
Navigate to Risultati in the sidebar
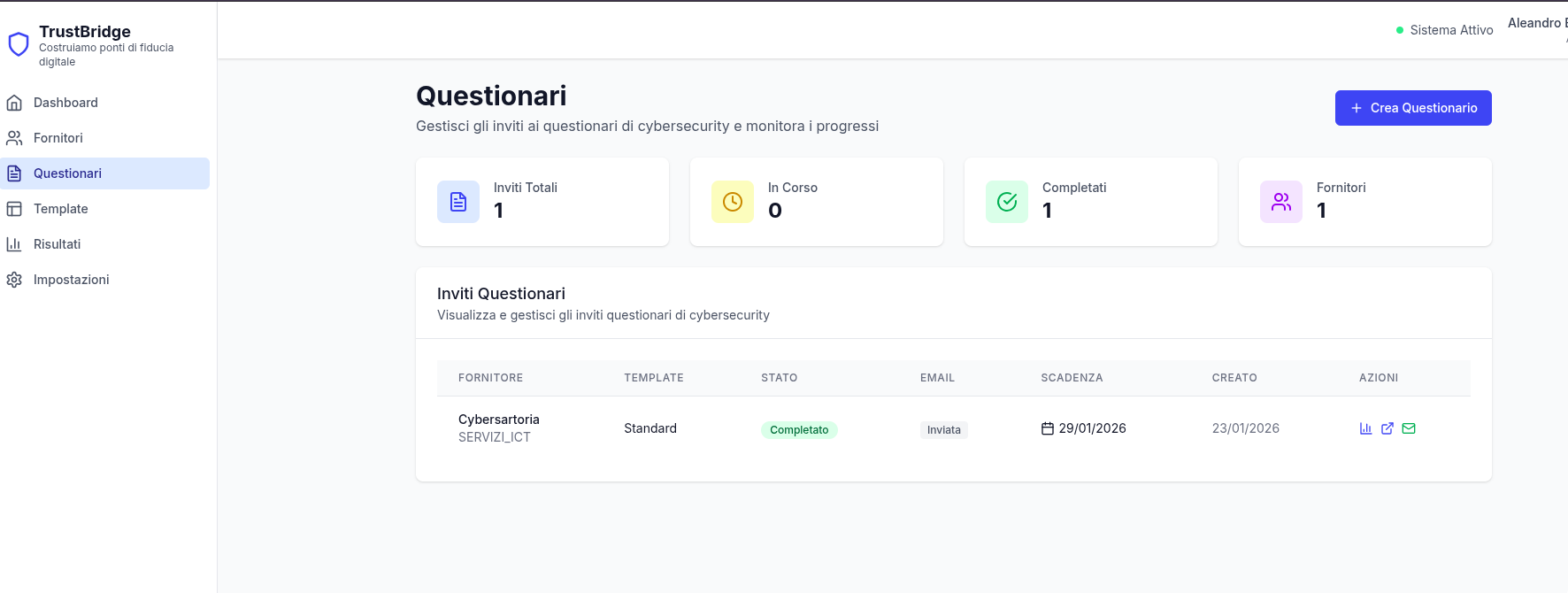pos(57,244)
